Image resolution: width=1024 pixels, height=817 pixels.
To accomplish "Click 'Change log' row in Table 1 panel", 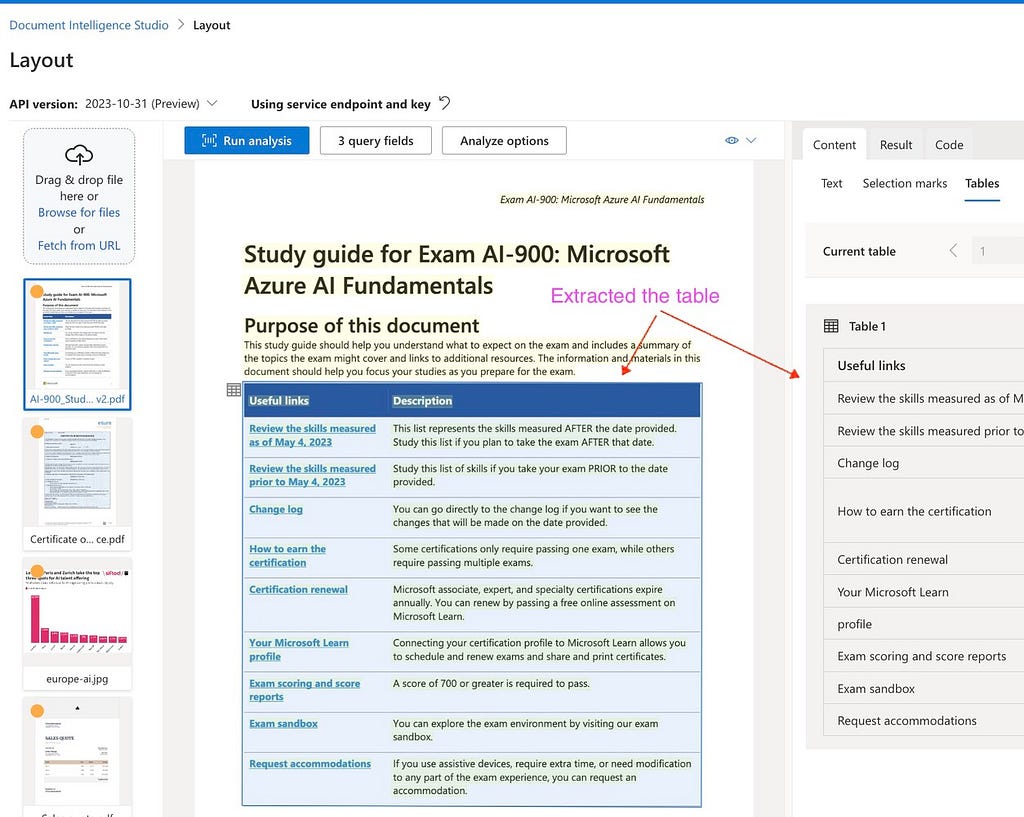I will 923,463.
